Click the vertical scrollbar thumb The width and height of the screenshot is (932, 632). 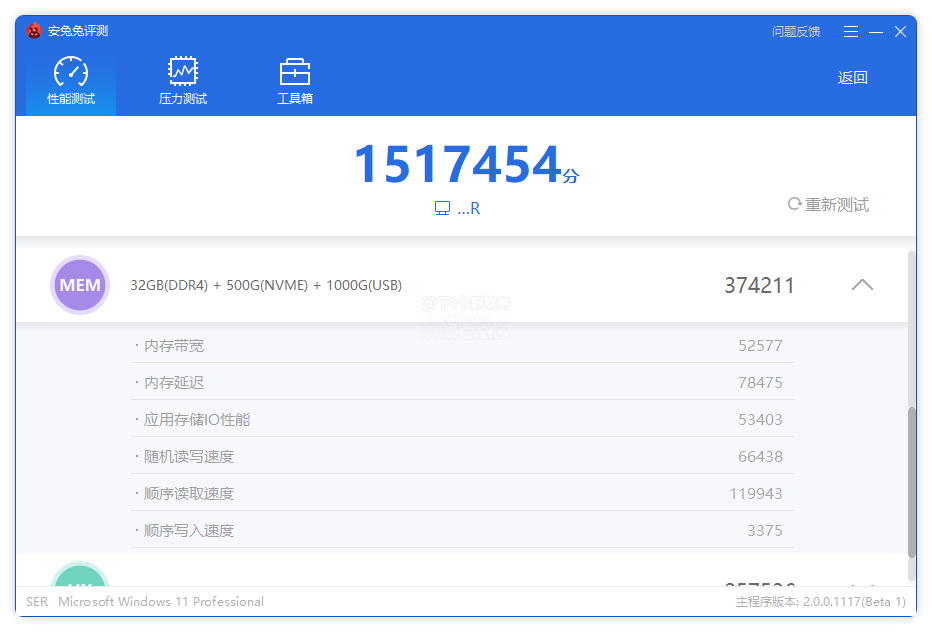(x=911, y=480)
